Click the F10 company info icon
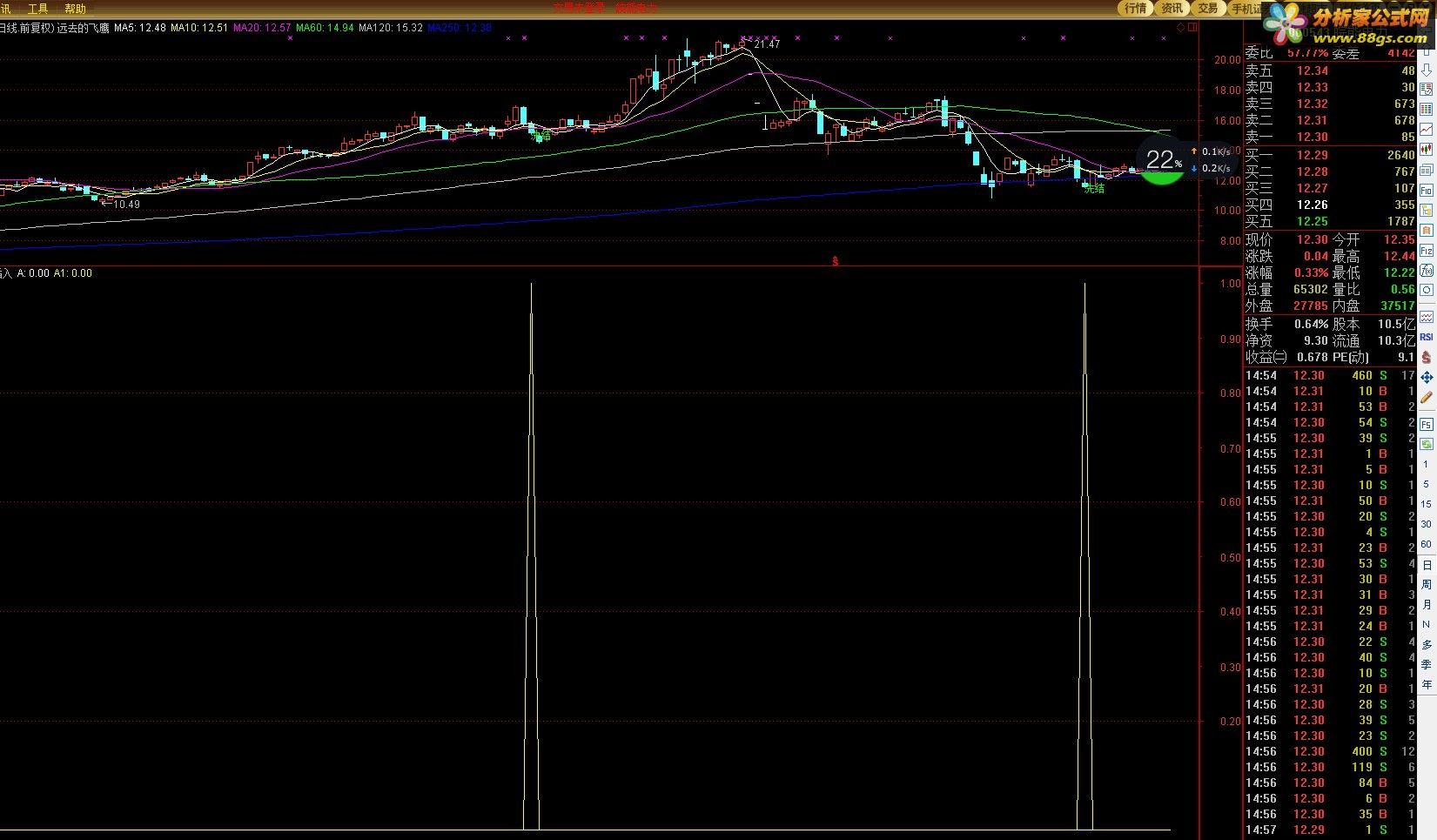 (1427, 190)
